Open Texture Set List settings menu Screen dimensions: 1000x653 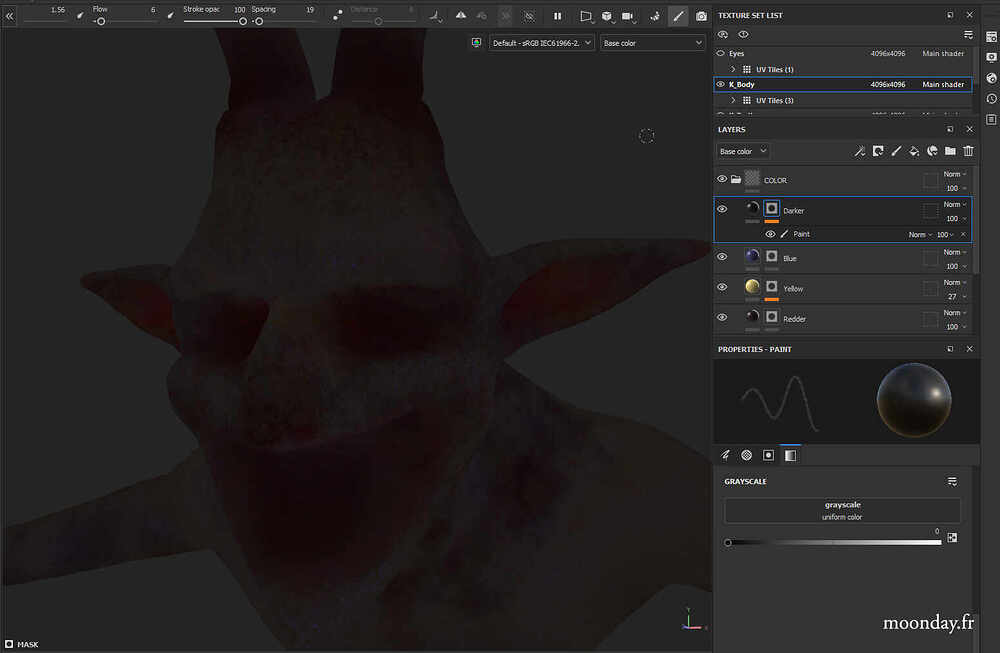coord(968,34)
